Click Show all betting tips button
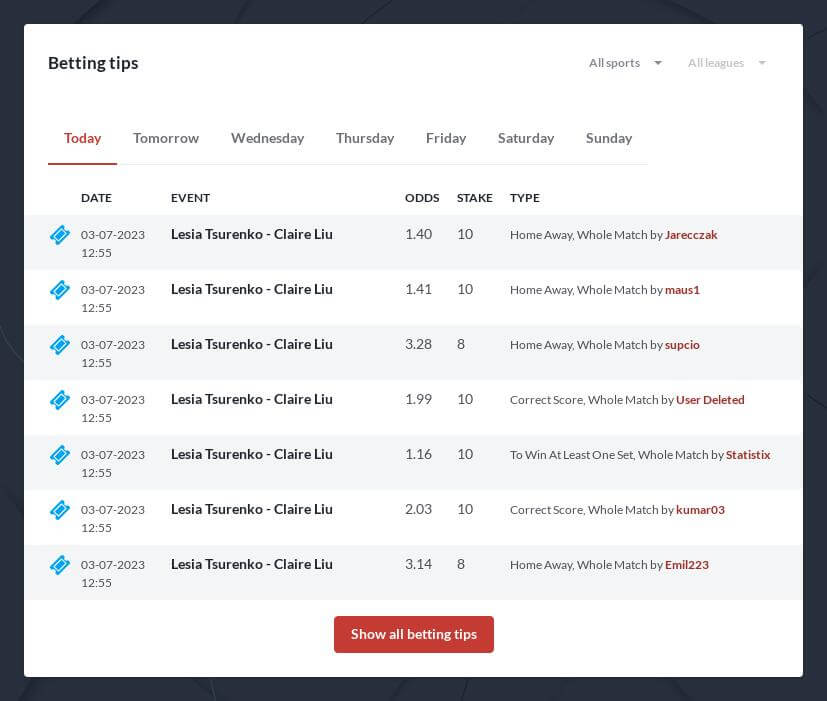 [414, 634]
